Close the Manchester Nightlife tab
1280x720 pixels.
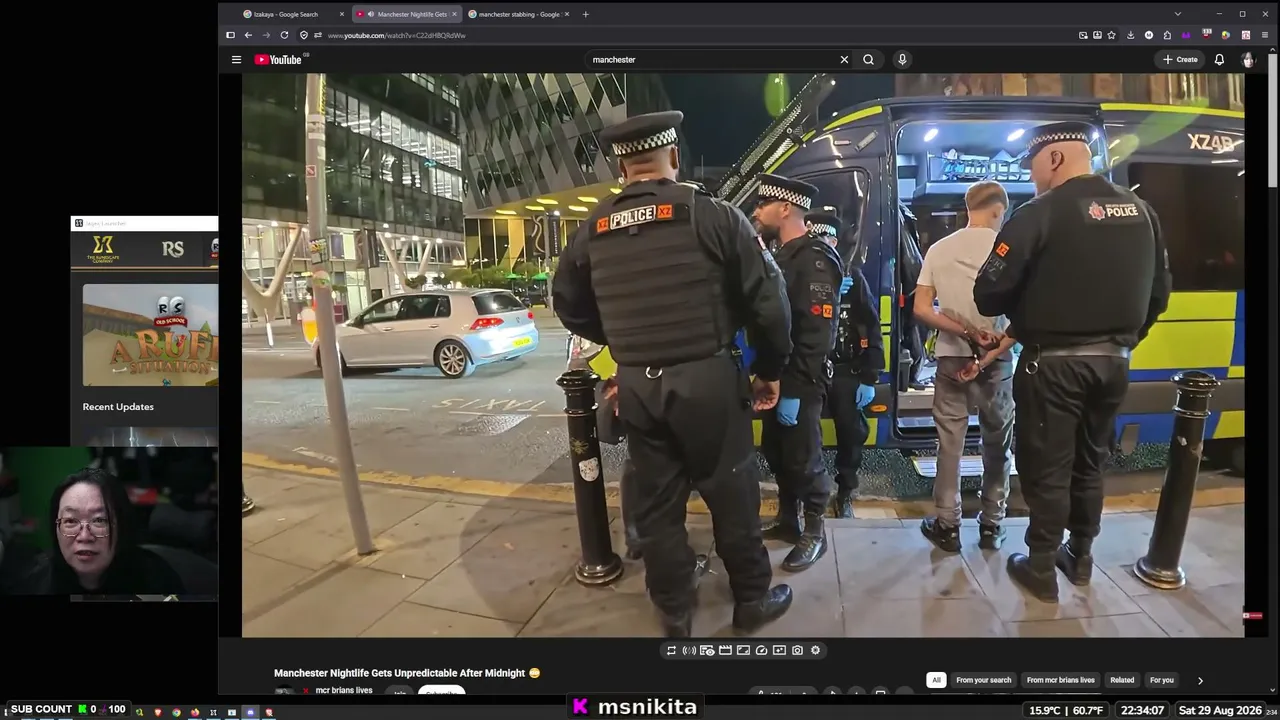pyautogui.click(x=454, y=14)
